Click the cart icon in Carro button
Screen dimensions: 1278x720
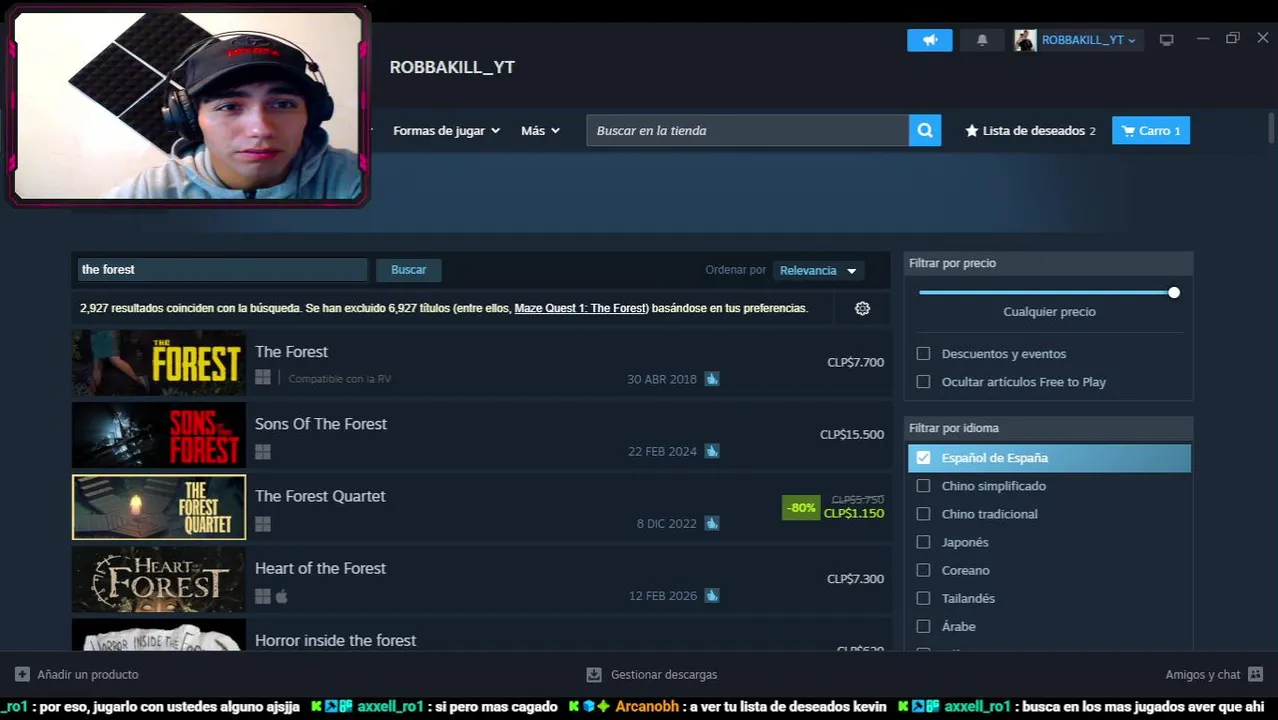[1128, 131]
